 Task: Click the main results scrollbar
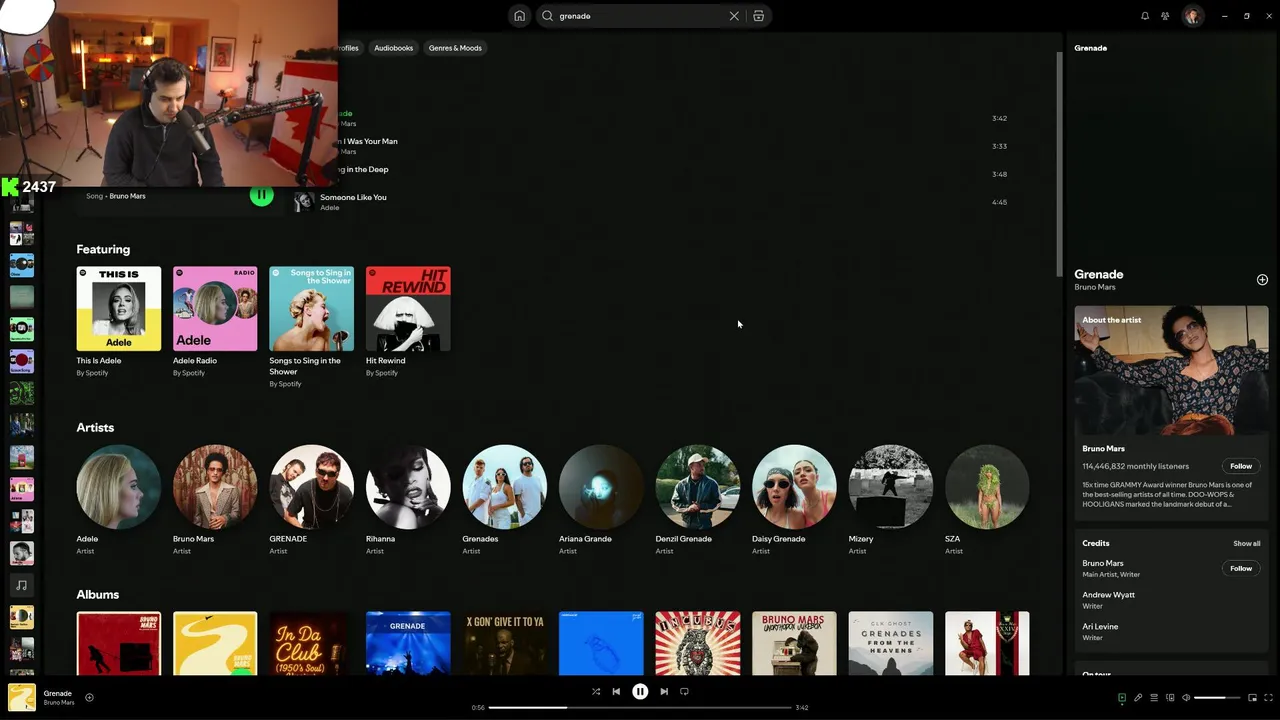[1059, 165]
